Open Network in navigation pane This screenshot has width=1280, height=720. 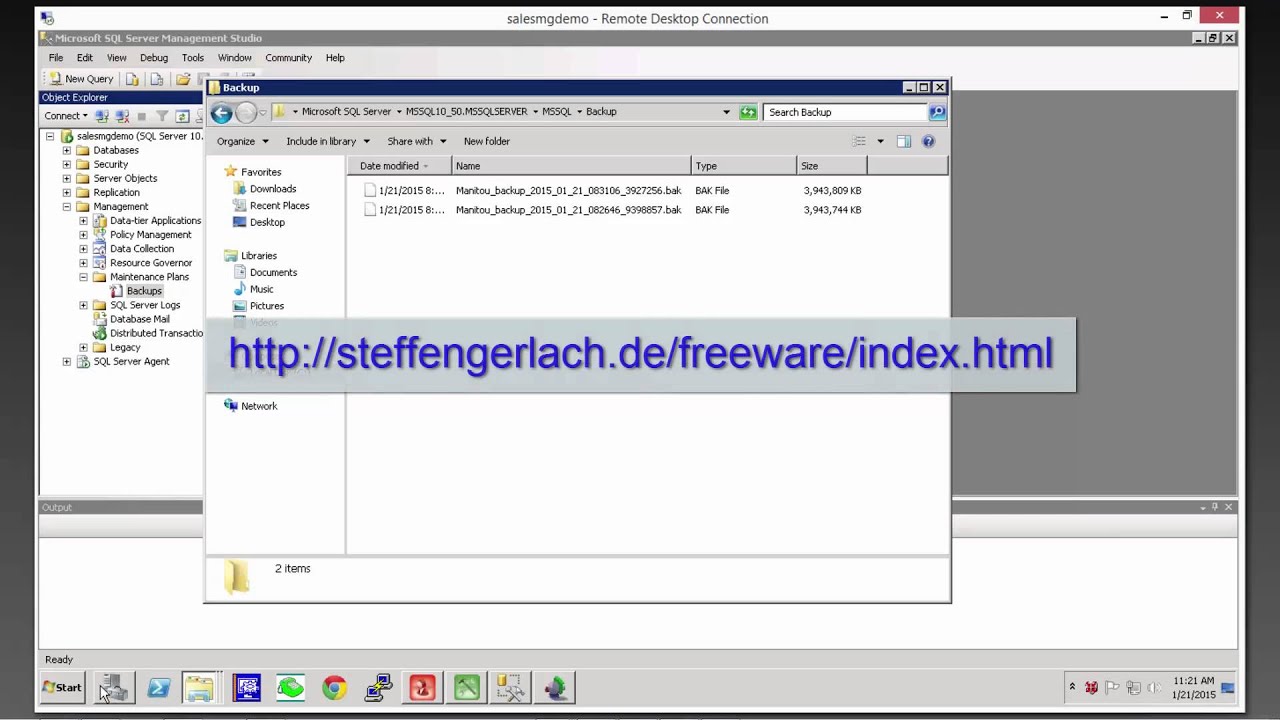[x=259, y=406]
